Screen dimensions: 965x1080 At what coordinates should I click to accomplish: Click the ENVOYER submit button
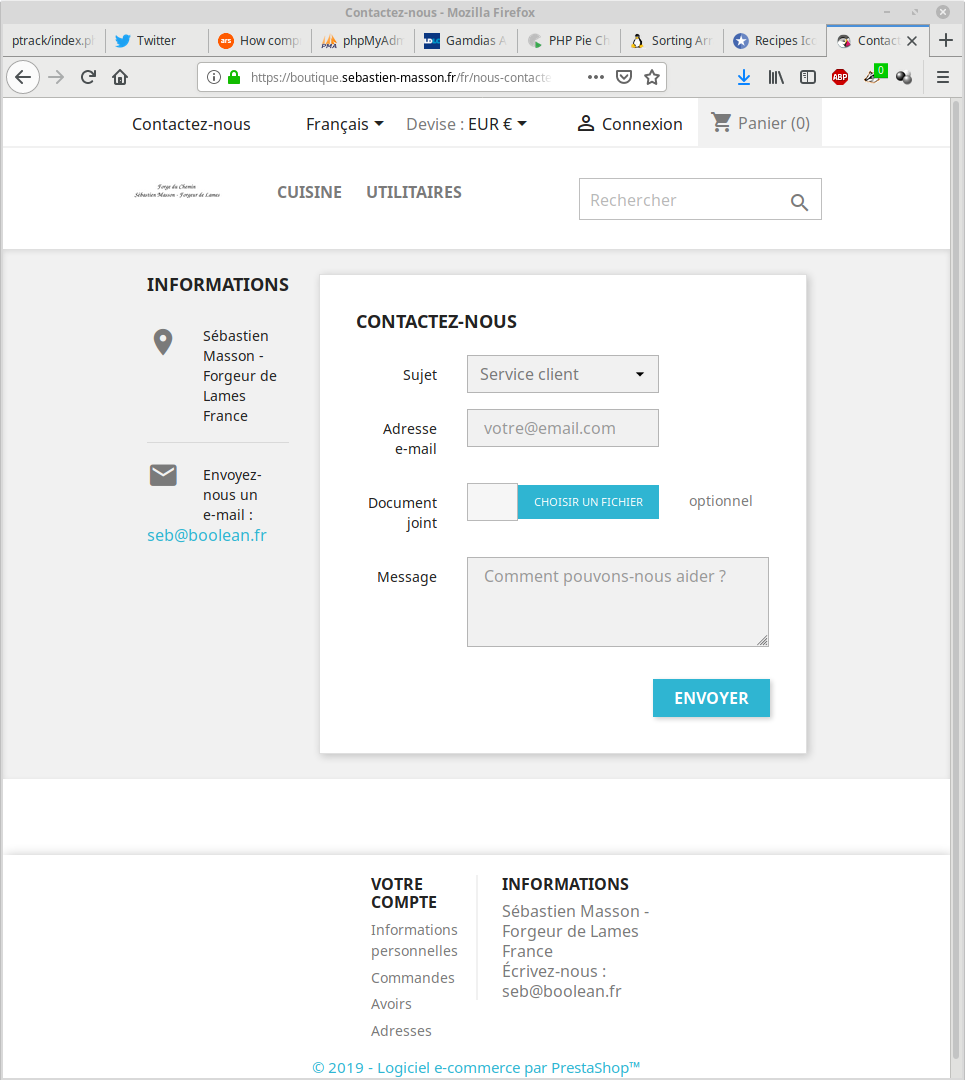tap(712, 698)
